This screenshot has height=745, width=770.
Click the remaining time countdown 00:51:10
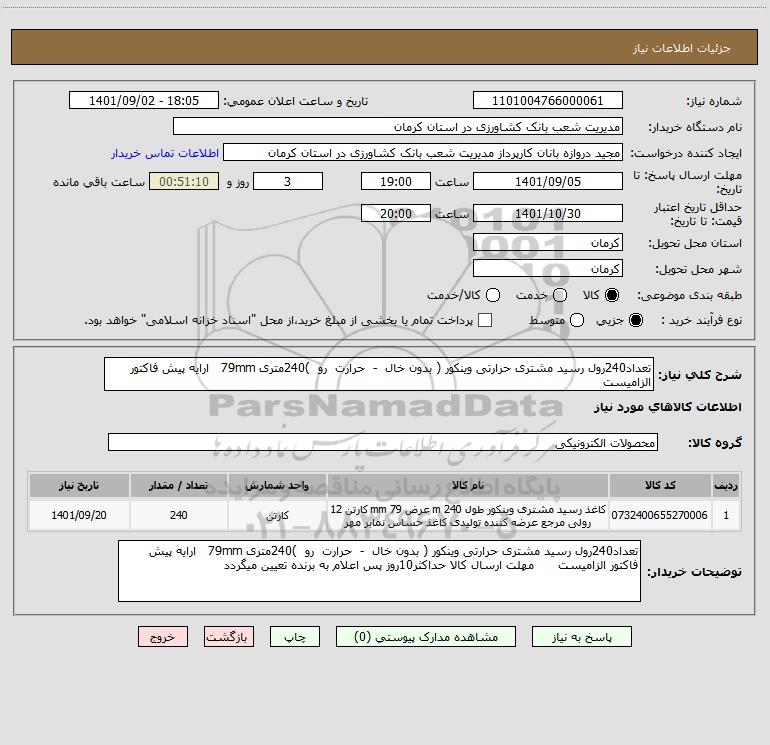[x=184, y=181]
